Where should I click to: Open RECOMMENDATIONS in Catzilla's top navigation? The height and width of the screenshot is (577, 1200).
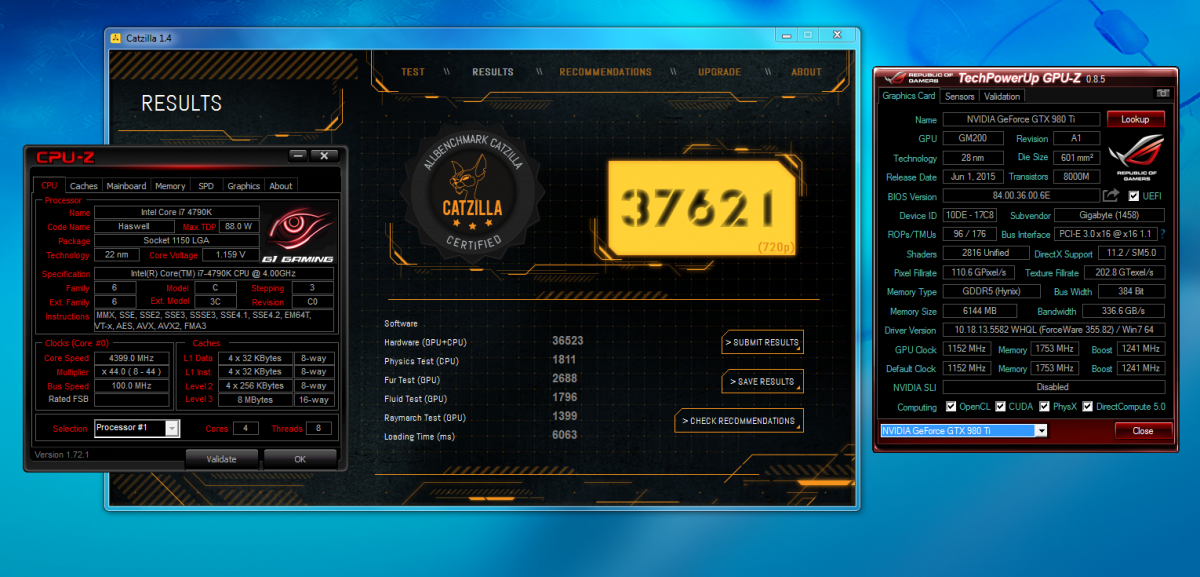pos(605,72)
